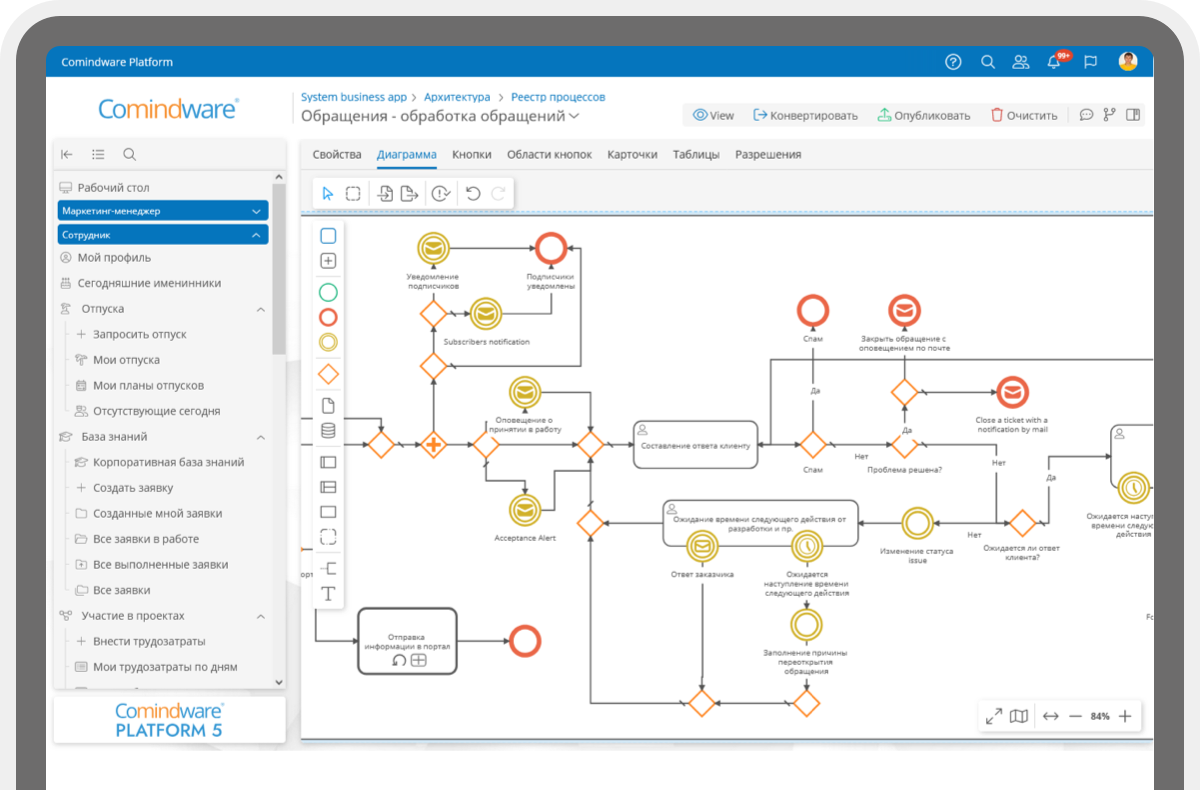
Task: Switch to the Таблицы tab
Action: (x=697, y=155)
